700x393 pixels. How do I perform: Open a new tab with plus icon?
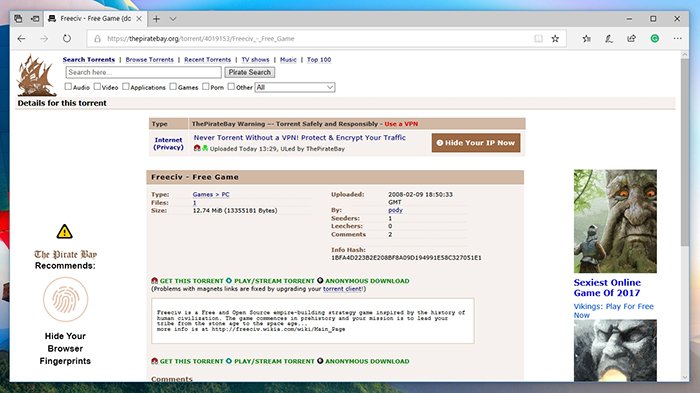[x=156, y=19]
